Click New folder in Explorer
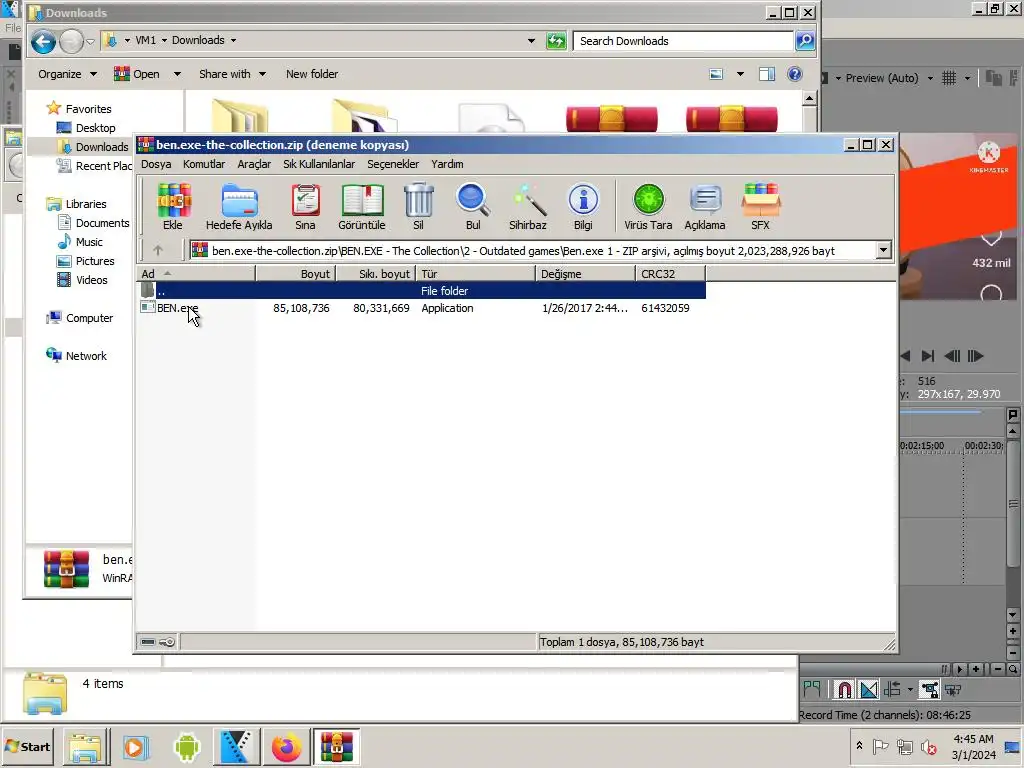This screenshot has width=1024, height=768. point(312,74)
